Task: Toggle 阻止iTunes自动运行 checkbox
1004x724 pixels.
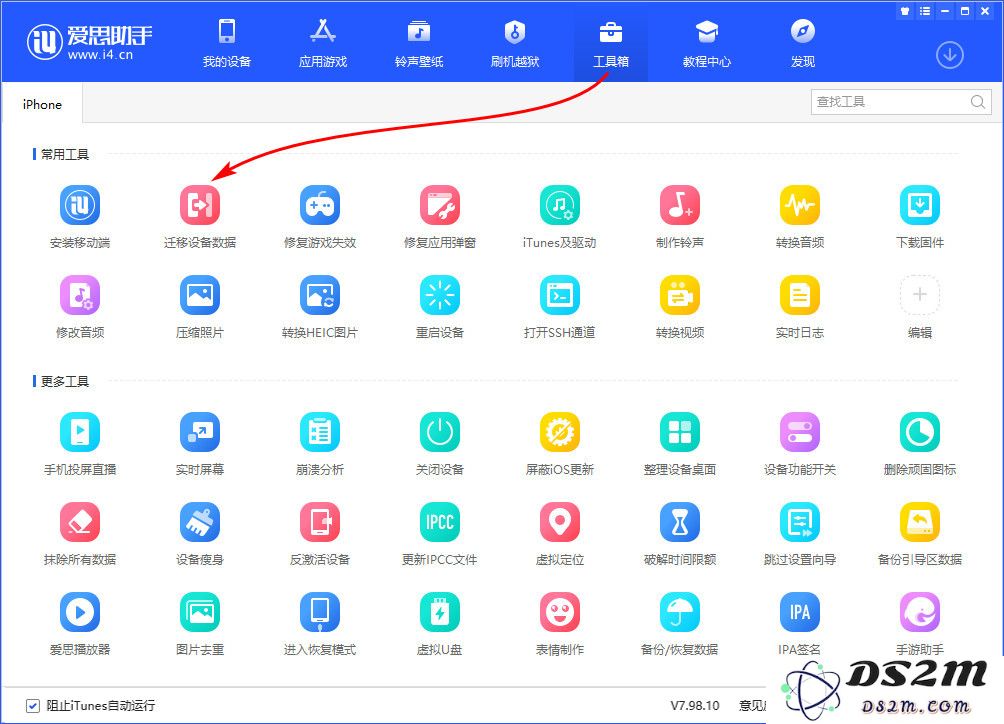Action: 33,705
